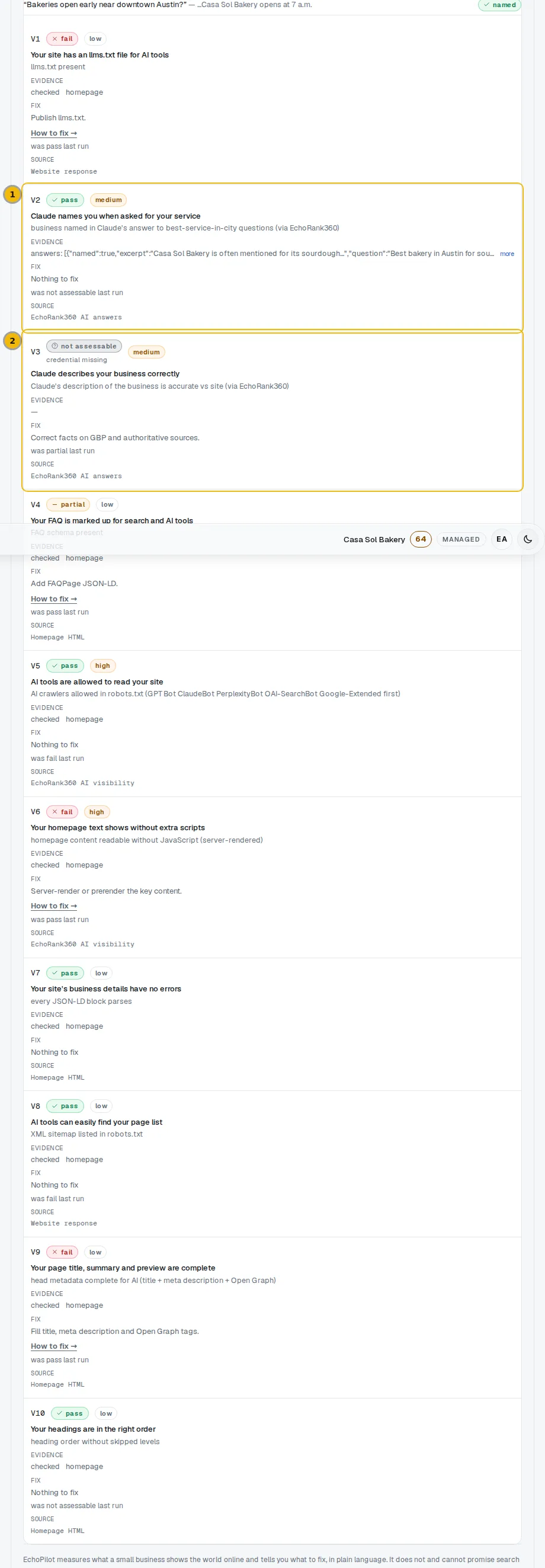This screenshot has width=545, height=1568.
Task: Click the pass badge on check V5
Action: (x=65, y=665)
